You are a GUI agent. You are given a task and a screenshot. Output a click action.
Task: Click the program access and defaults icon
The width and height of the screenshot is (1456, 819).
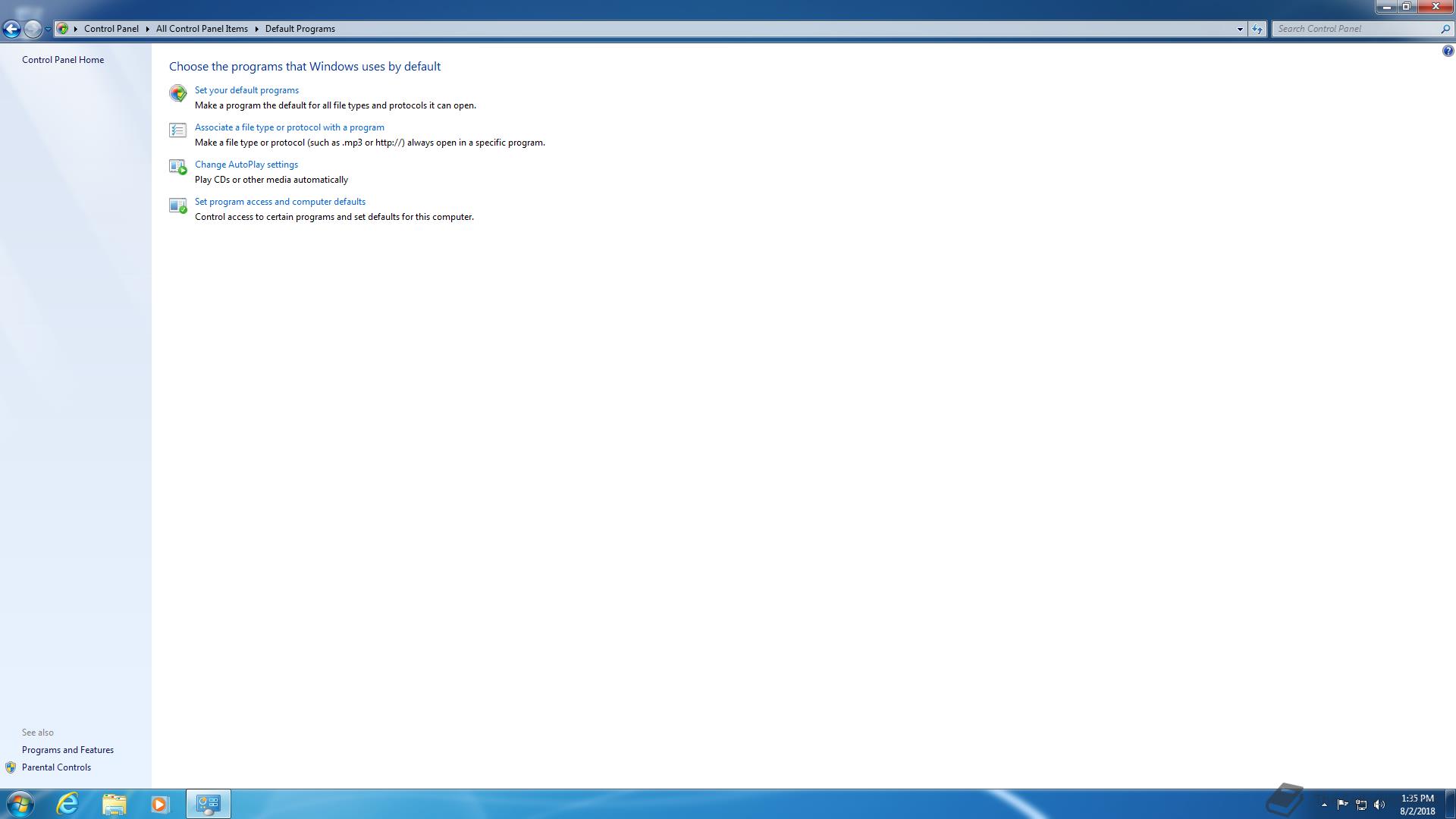point(177,205)
